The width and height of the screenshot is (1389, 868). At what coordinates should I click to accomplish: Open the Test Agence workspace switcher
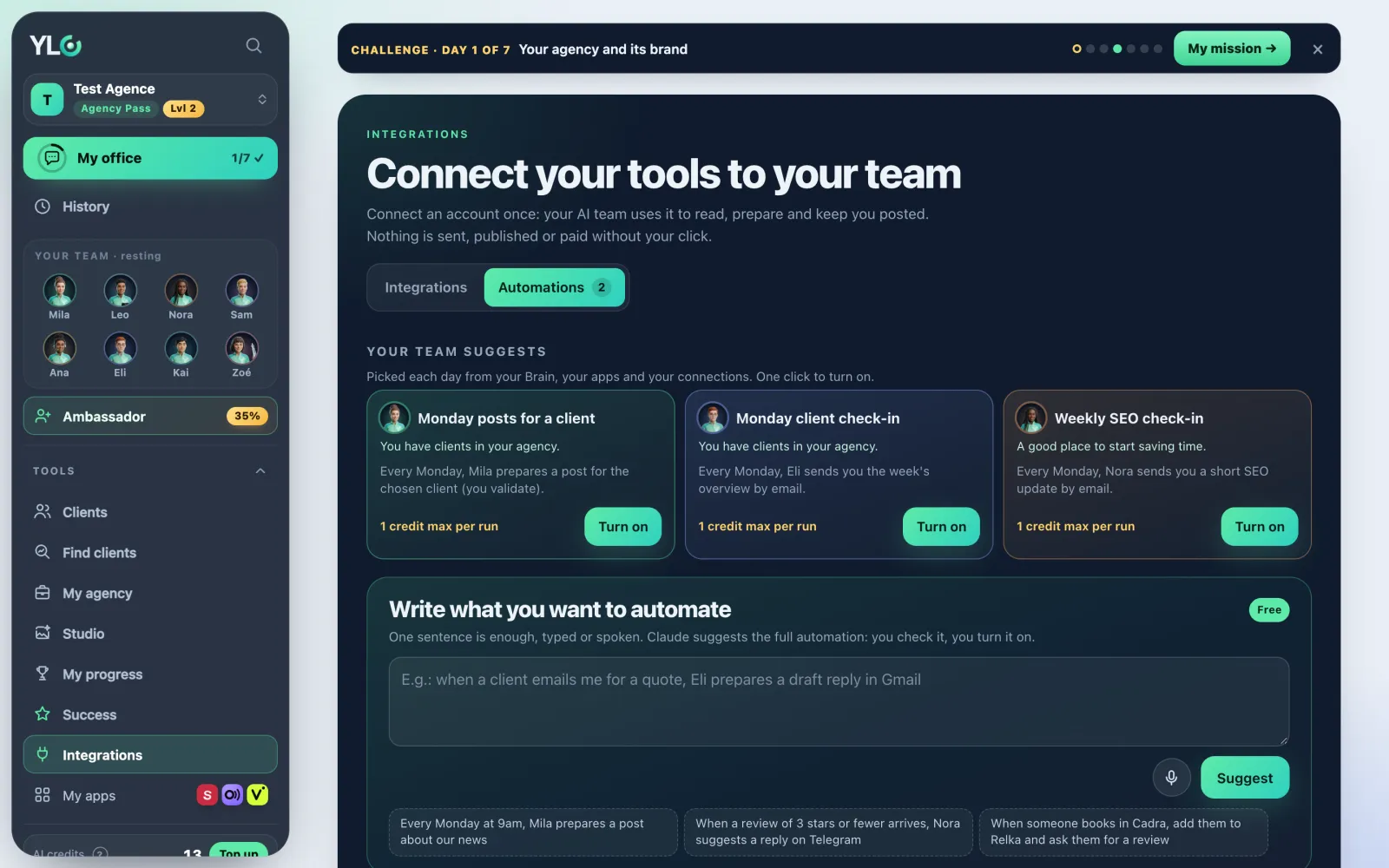tap(150, 99)
